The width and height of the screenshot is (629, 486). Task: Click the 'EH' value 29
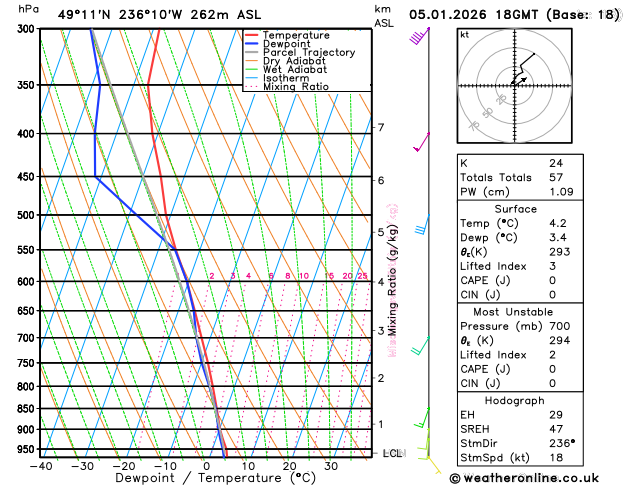point(556,415)
